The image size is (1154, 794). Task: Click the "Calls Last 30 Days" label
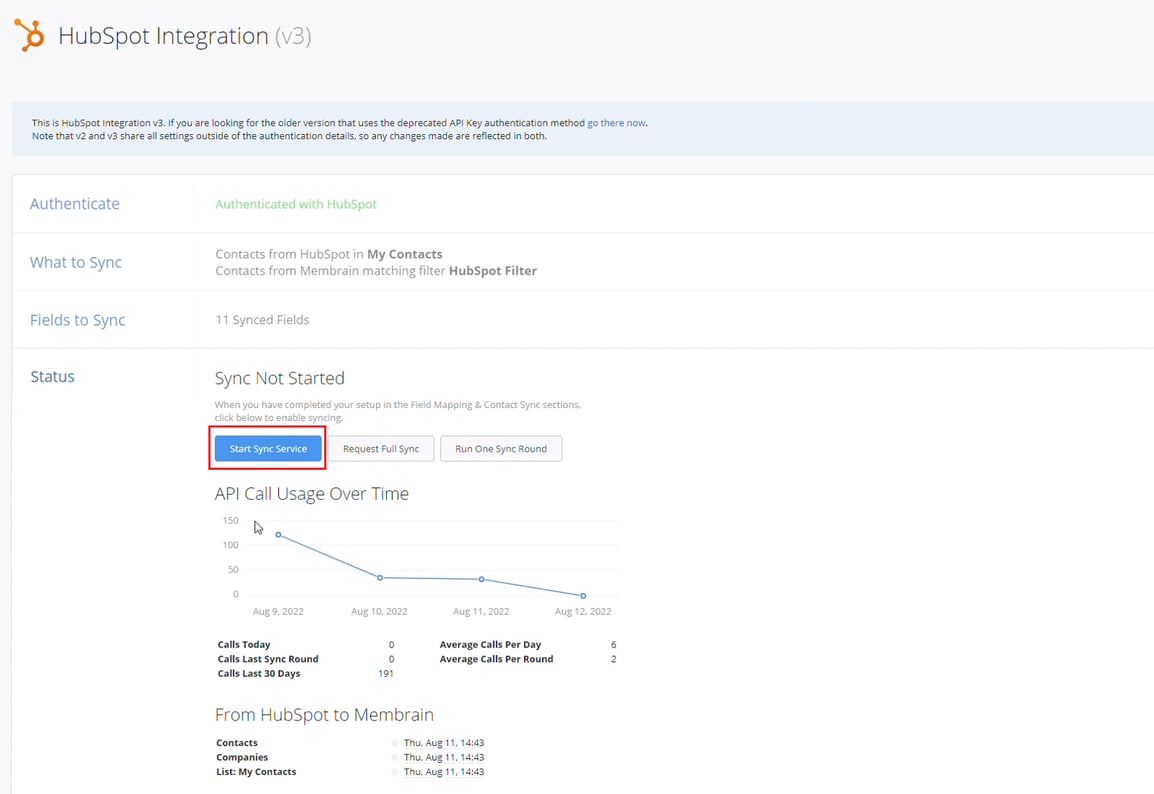pos(258,673)
